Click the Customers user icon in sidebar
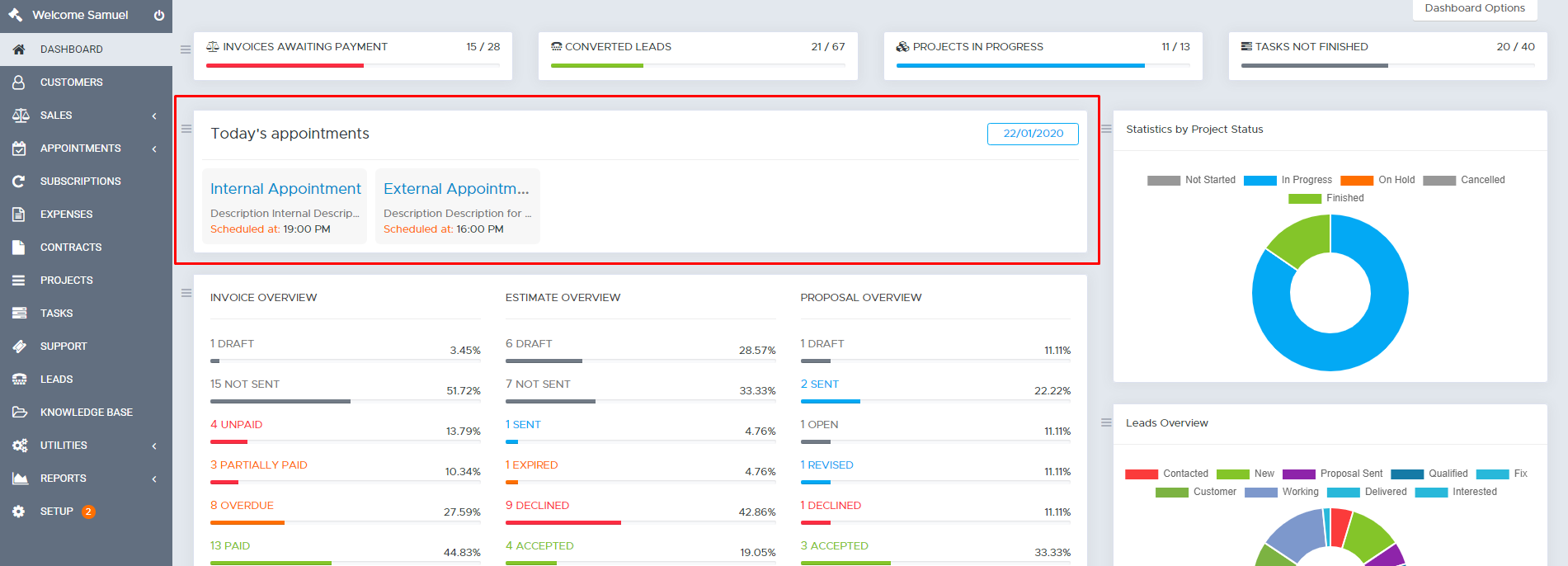This screenshot has height=566, width=1568. coord(18,83)
